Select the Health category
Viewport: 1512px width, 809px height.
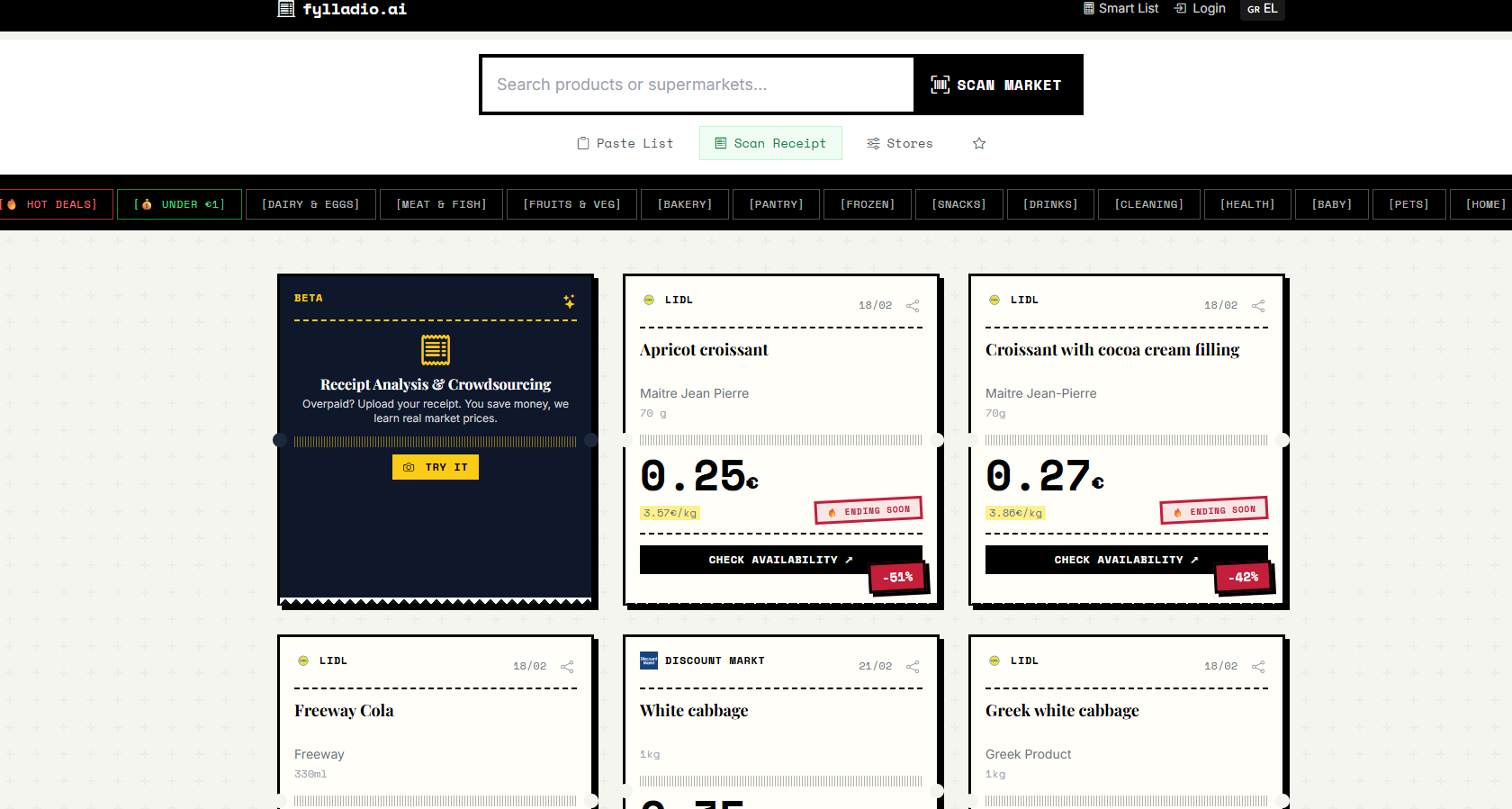click(1247, 204)
